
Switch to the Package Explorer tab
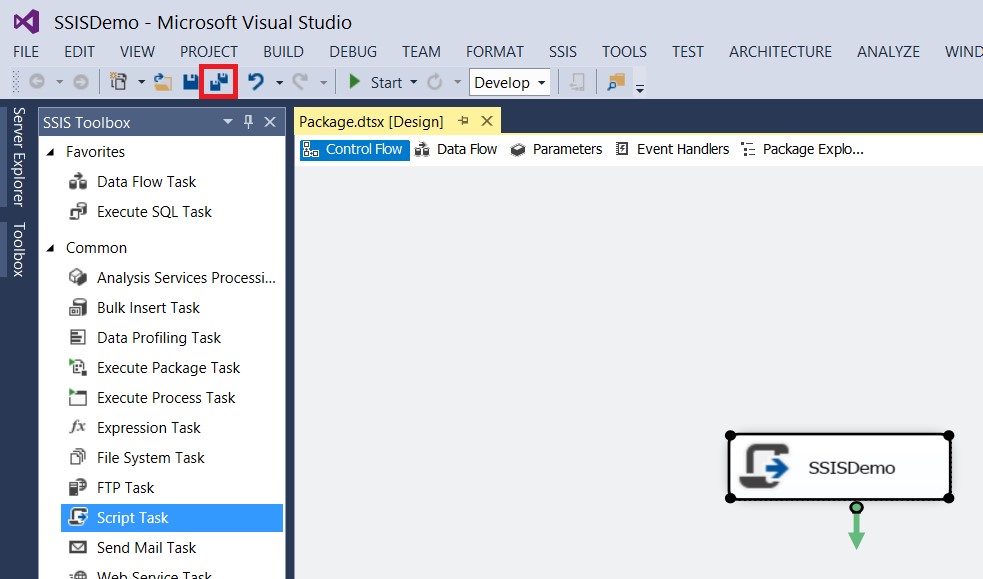[x=802, y=149]
